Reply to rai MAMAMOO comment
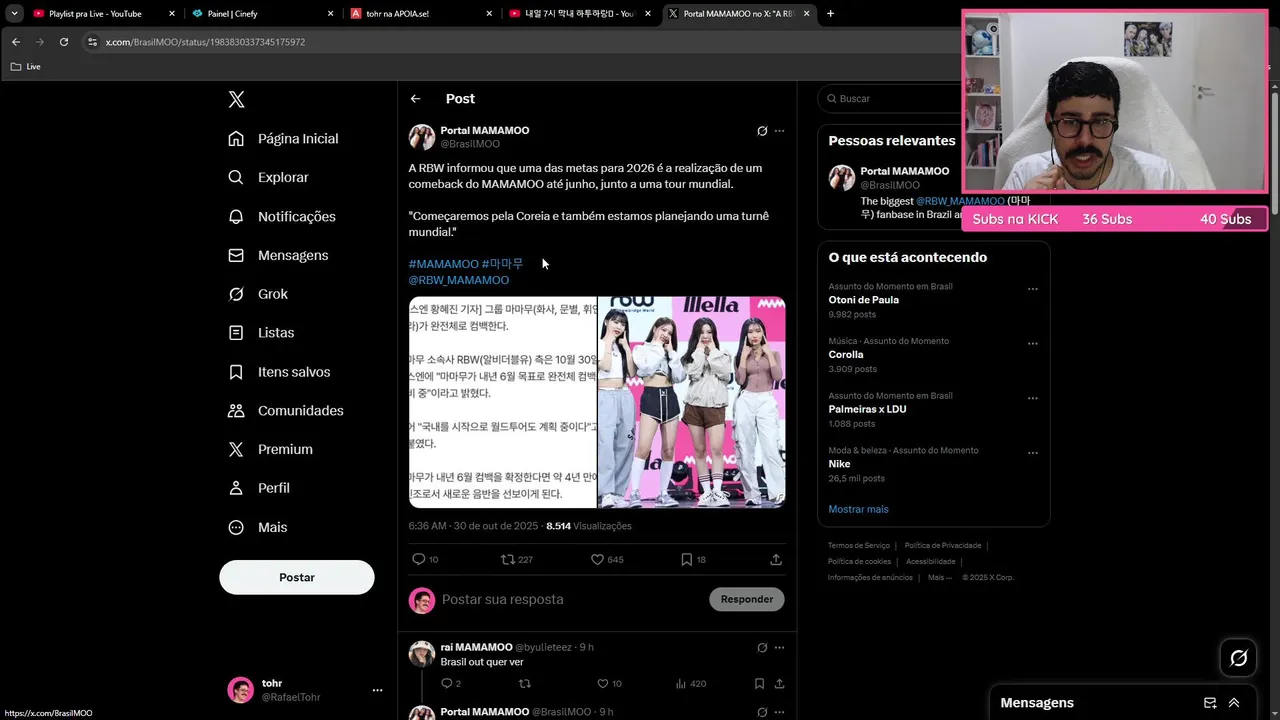Viewport: 1280px width, 720px height. (447, 684)
